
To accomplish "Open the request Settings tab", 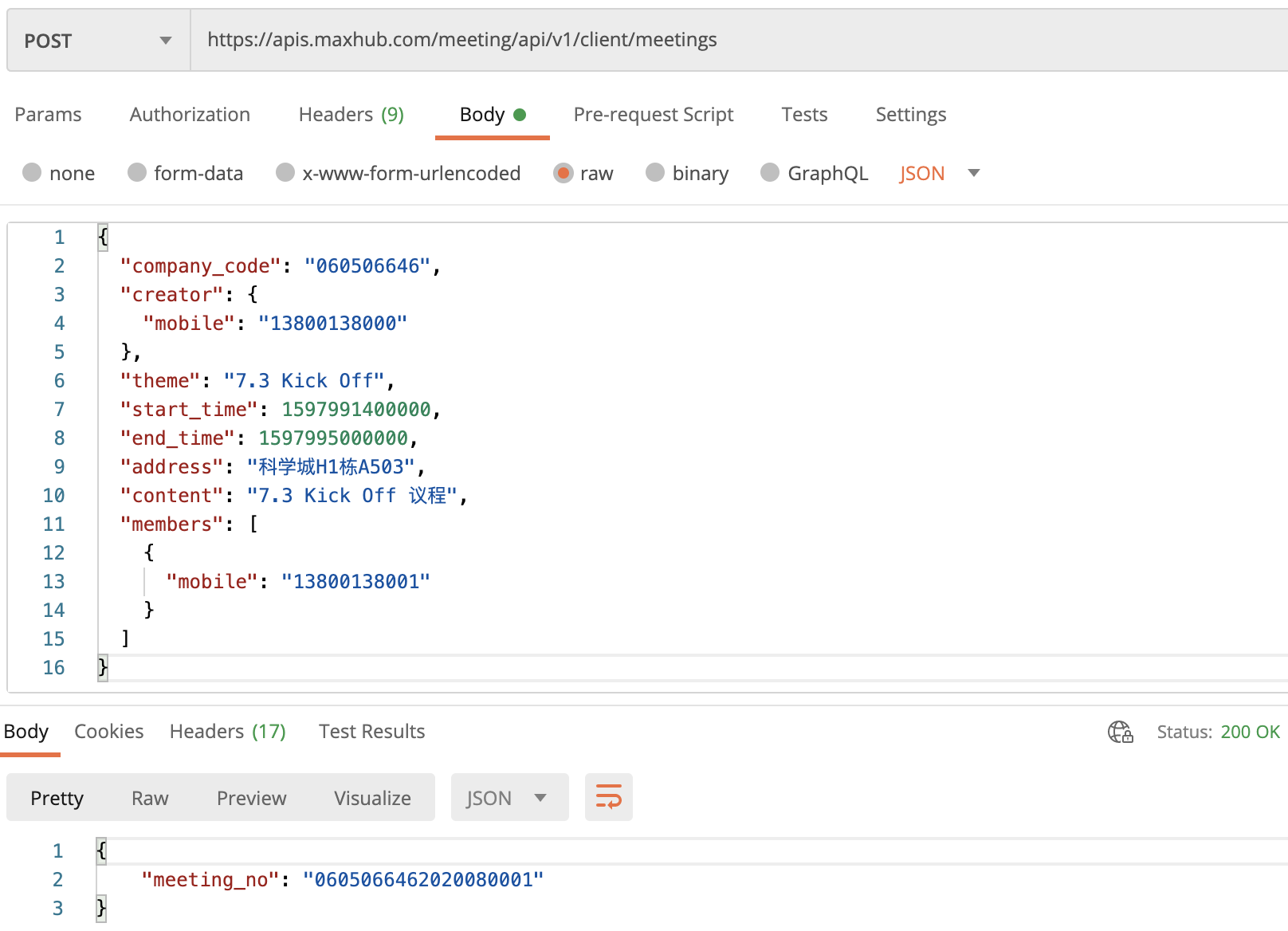I will click(x=910, y=115).
